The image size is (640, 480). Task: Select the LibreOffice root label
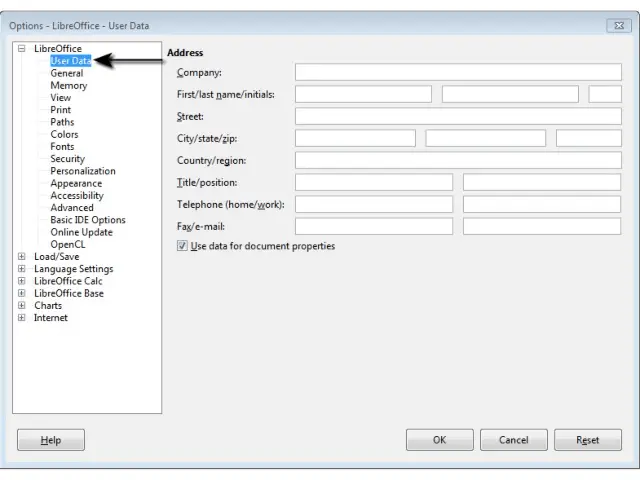point(58,49)
